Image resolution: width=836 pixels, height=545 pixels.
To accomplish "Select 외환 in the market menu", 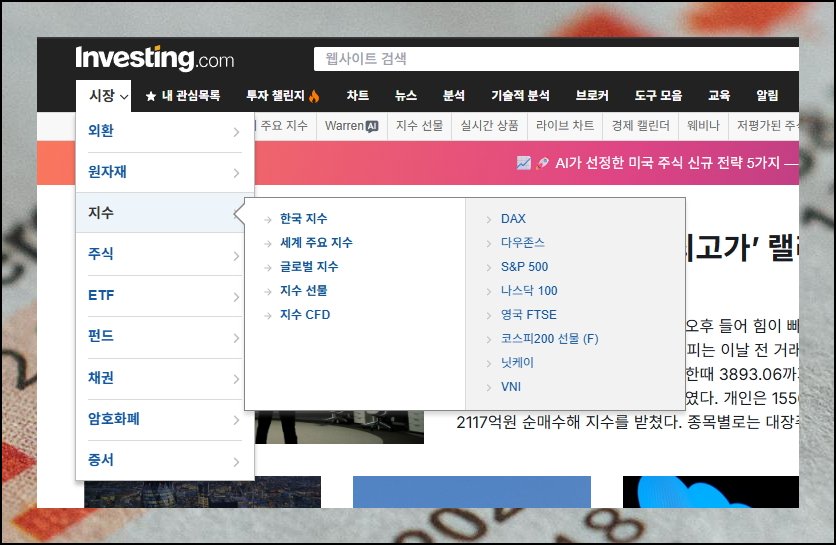I will [101, 131].
